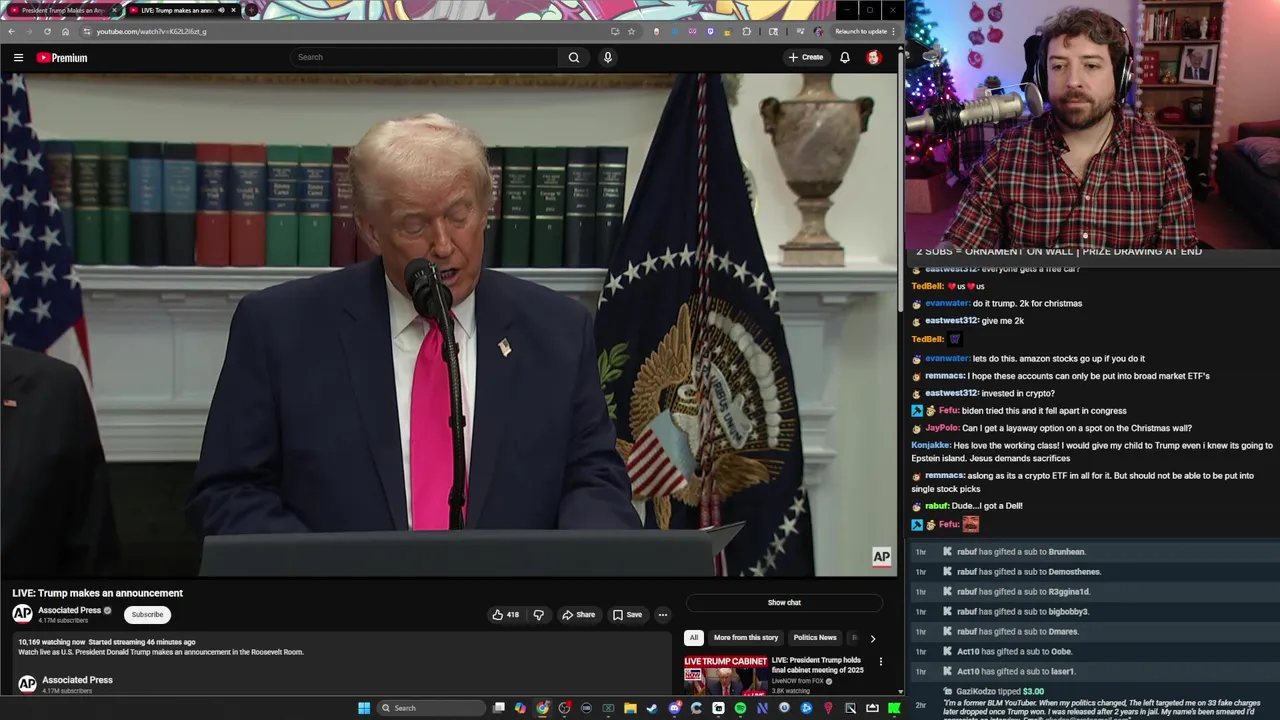This screenshot has height=720, width=1280.
Task: Open the Associated Press link in the description
Action: 77,680
